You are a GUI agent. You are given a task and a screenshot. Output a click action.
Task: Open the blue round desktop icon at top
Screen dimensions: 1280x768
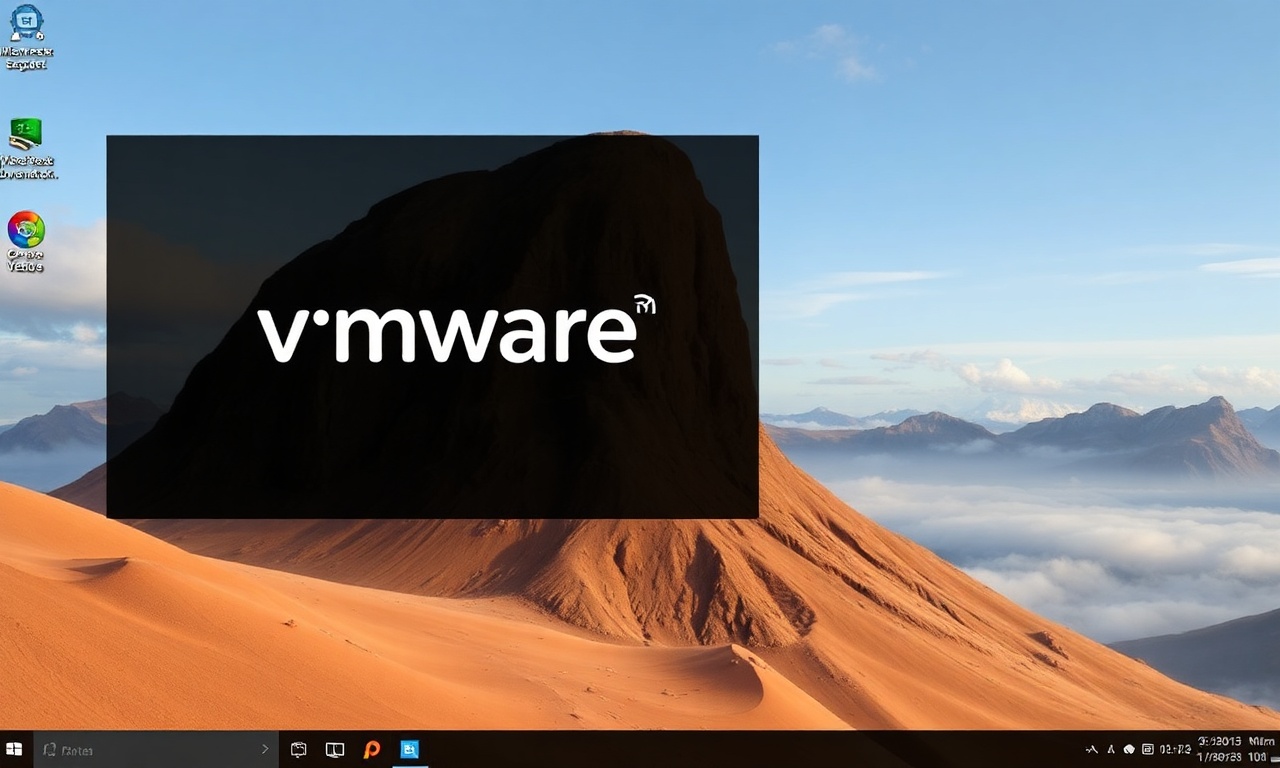coord(26,22)
